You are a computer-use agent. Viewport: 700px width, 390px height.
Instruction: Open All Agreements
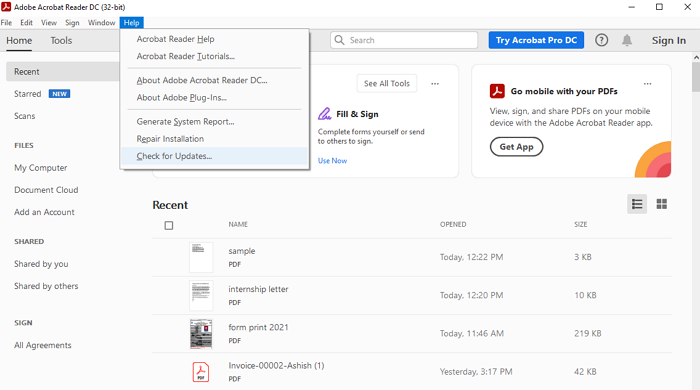pos(42,345)
